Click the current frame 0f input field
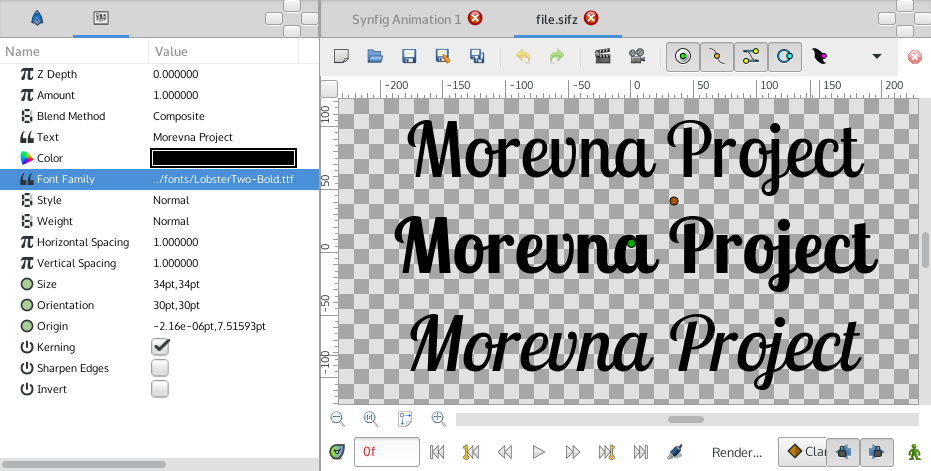 coord(387,452)
